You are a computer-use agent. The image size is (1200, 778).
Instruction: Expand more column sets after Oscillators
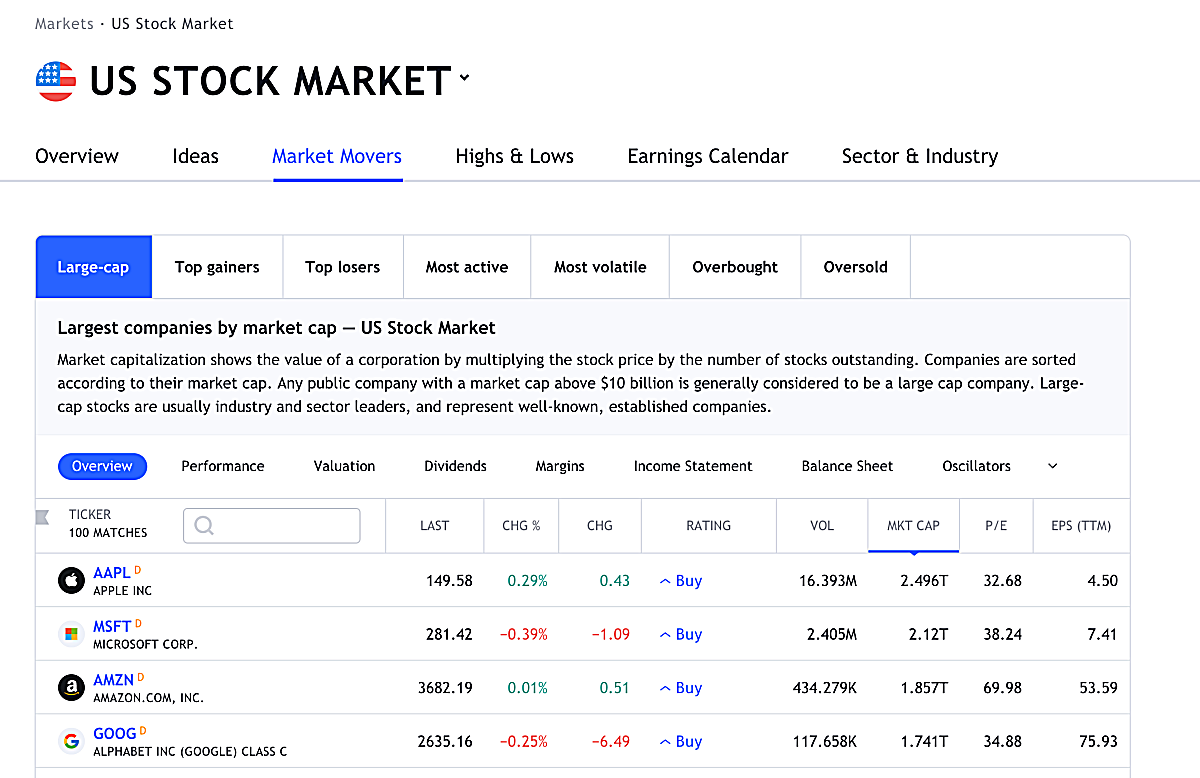coord(1052,466)
